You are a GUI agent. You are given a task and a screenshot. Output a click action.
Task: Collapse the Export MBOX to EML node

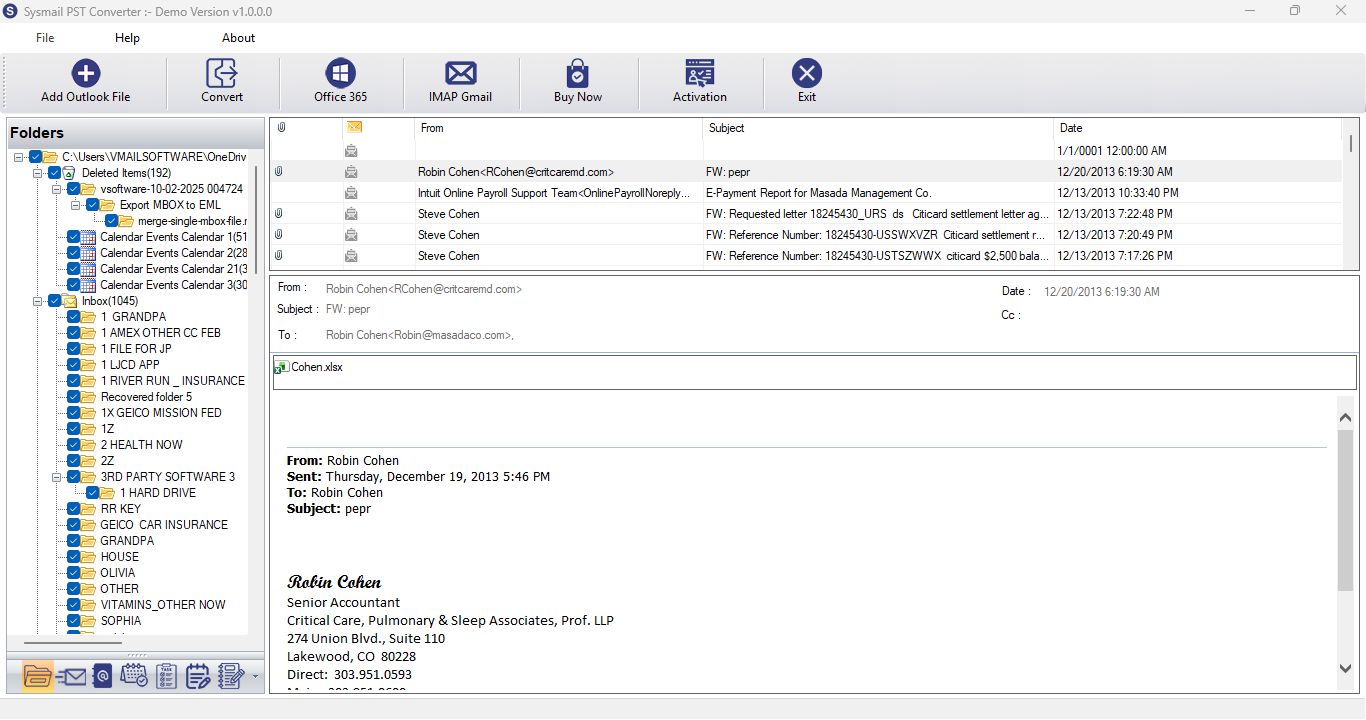pyautogui.click(x=76, y=205)
